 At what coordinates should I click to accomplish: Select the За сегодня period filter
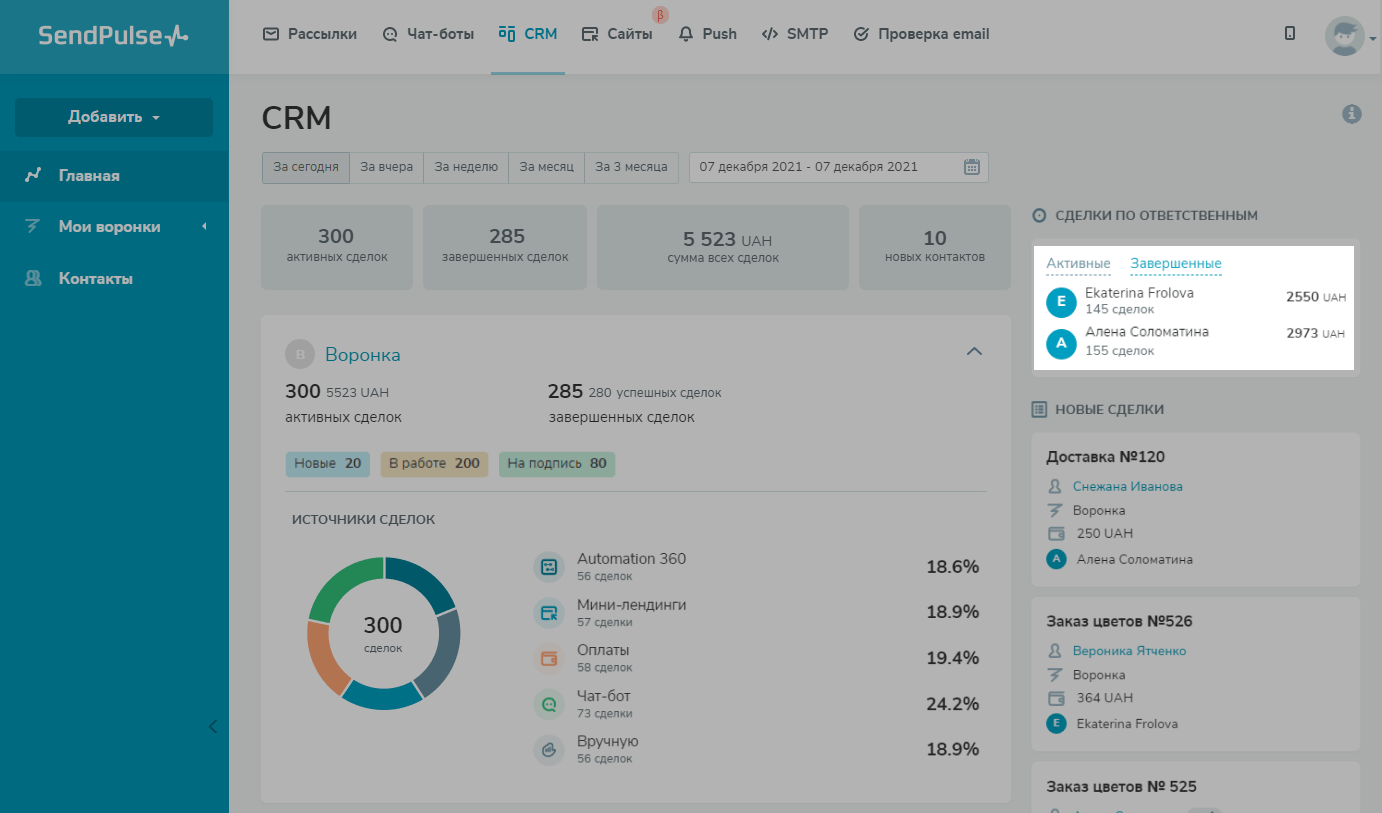[x=306, y=167]
